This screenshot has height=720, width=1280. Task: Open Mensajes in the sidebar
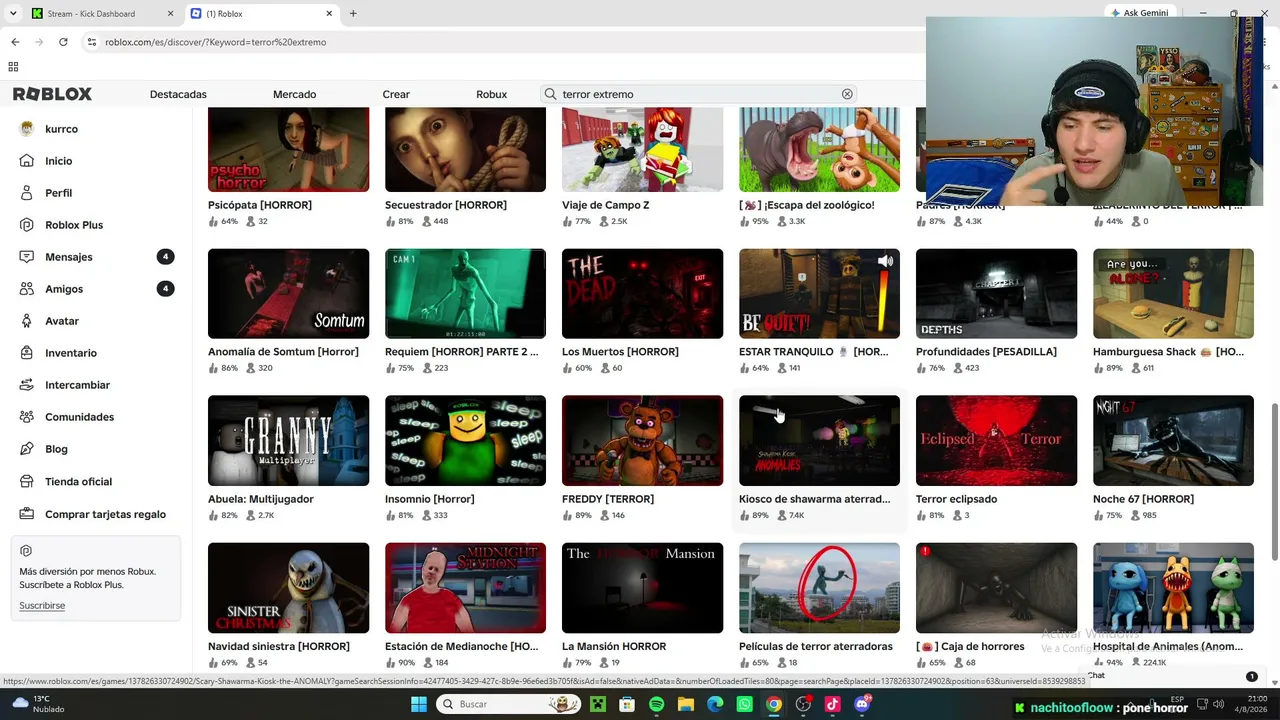tap(68, 257)
